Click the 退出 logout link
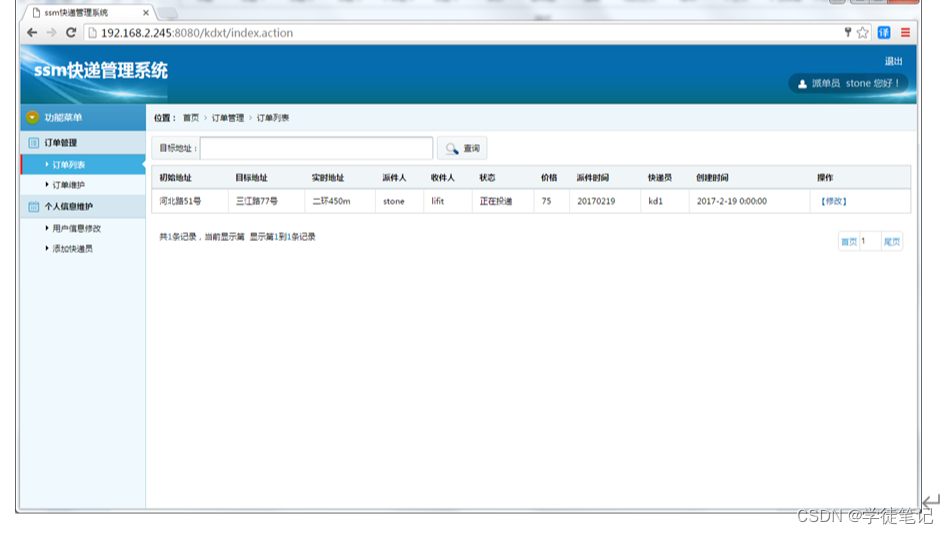 click(893, 61)
